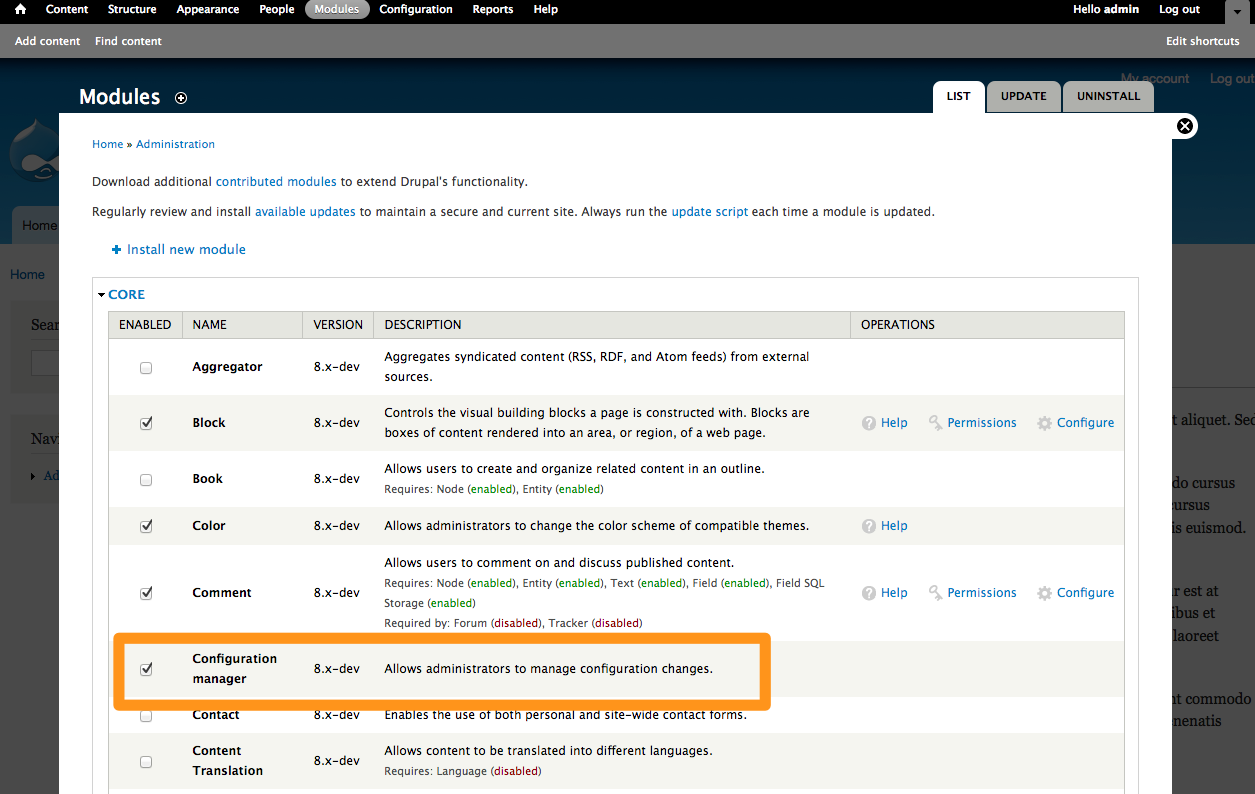Image resolution: width=1255 pixels, height=794 pixels.
Task: Open the Modules menu in the toolbar
Action: click(x=337, y=9)
